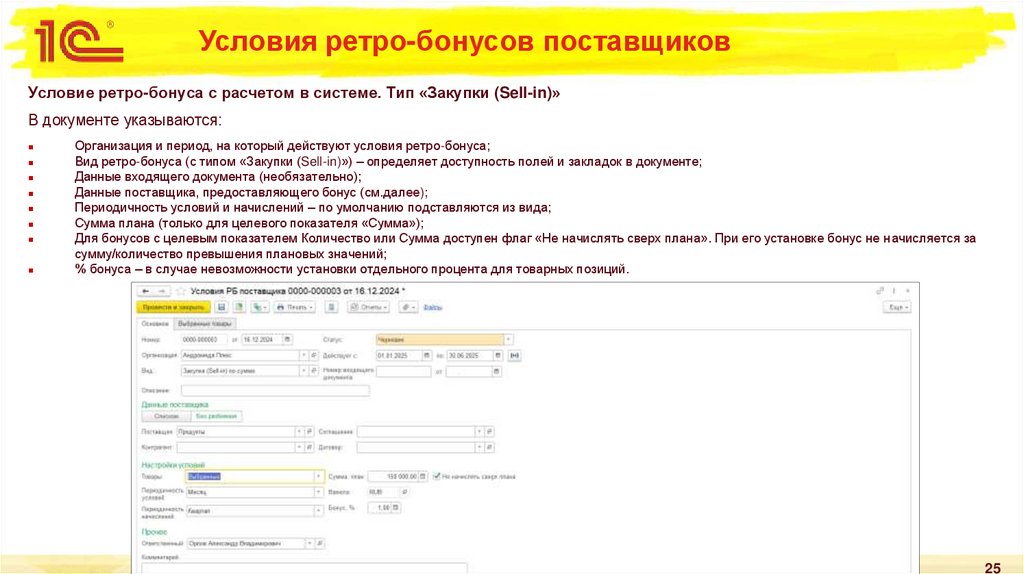1024x574 pixels.
Task: Expand the Статус dropdown
Action: click(508, 340)
